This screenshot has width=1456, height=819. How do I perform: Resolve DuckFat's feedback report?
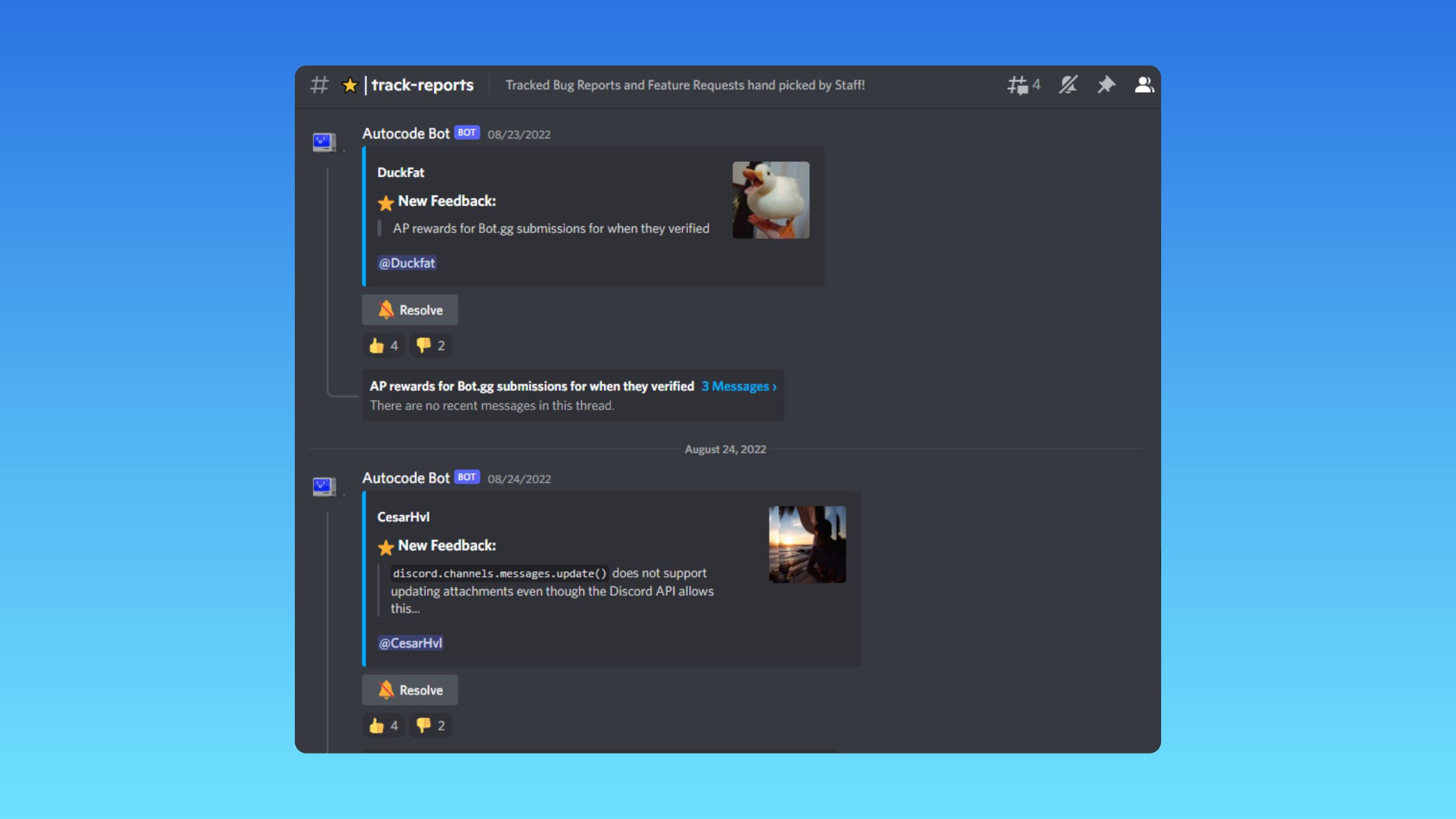409,309
